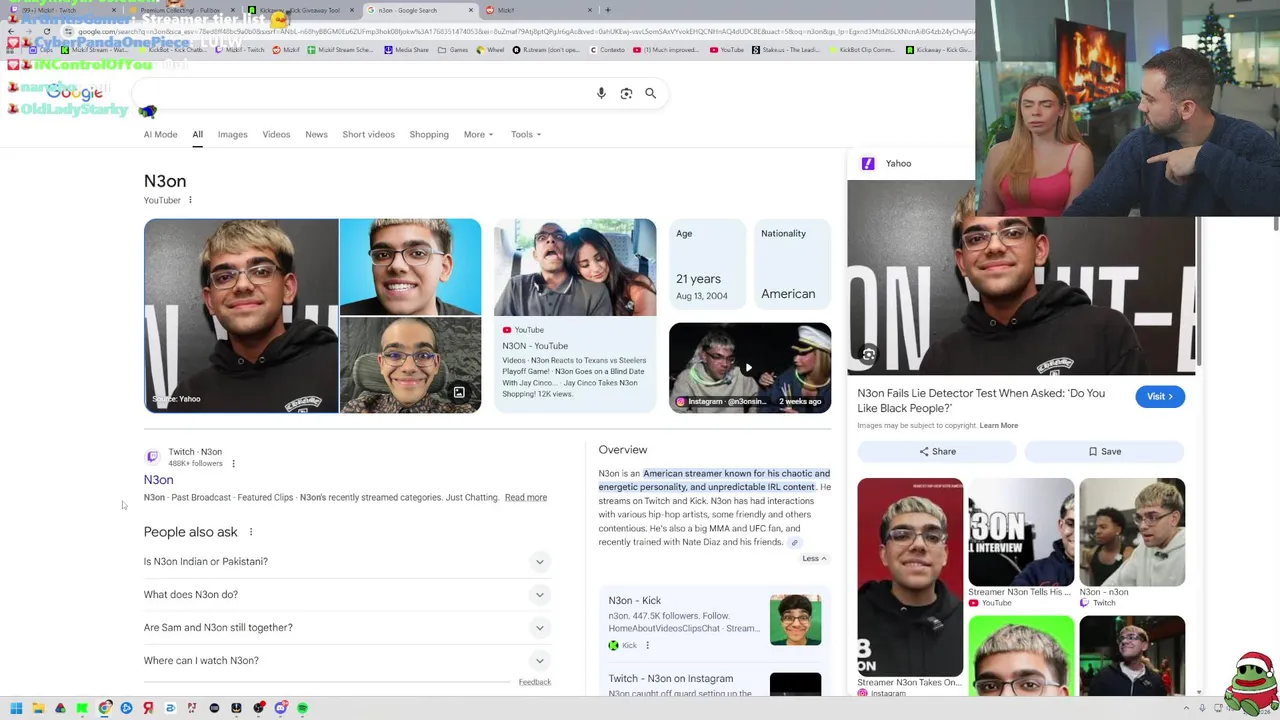Switch to Premium Collecting Pullbox browser tab
Screen dimensions: 1280x720
[180, 10]
